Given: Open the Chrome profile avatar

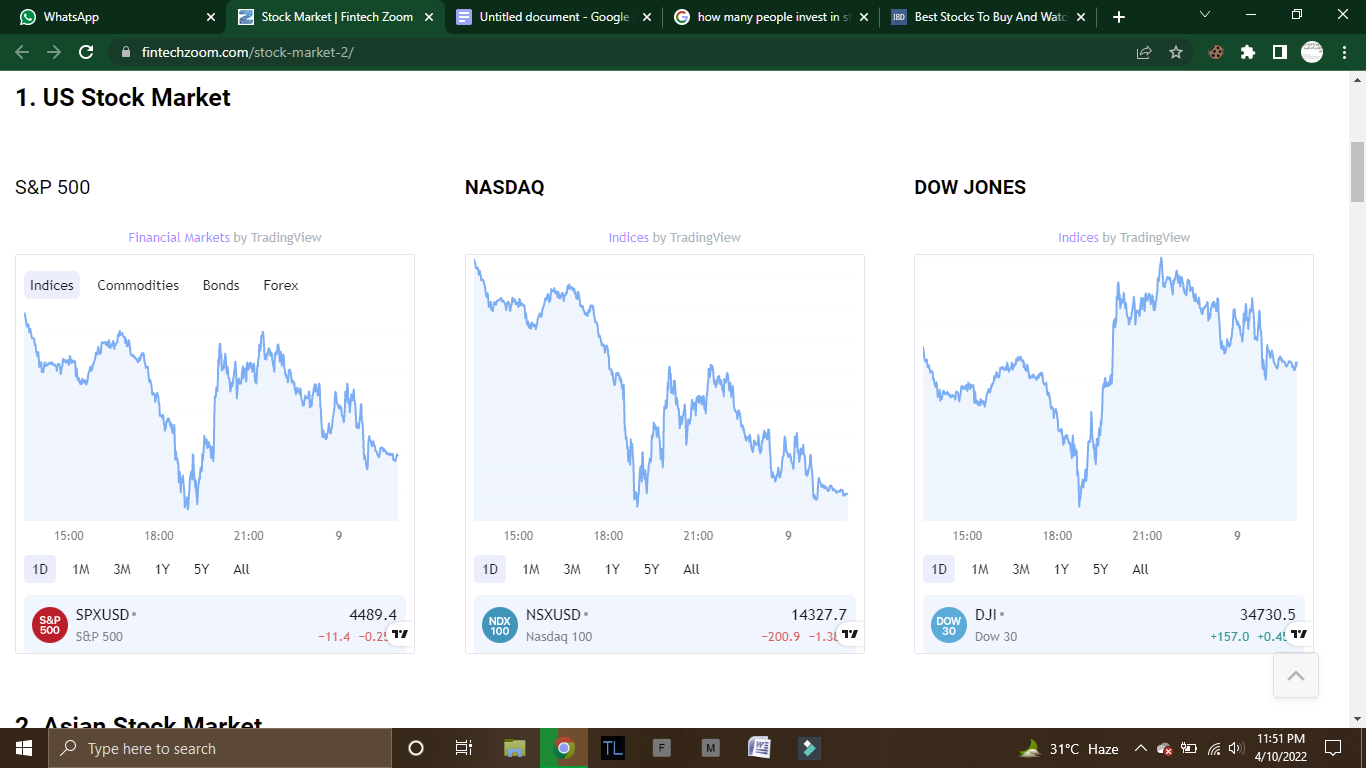Looking at the screenshot, I should (x=1312, y=52).
